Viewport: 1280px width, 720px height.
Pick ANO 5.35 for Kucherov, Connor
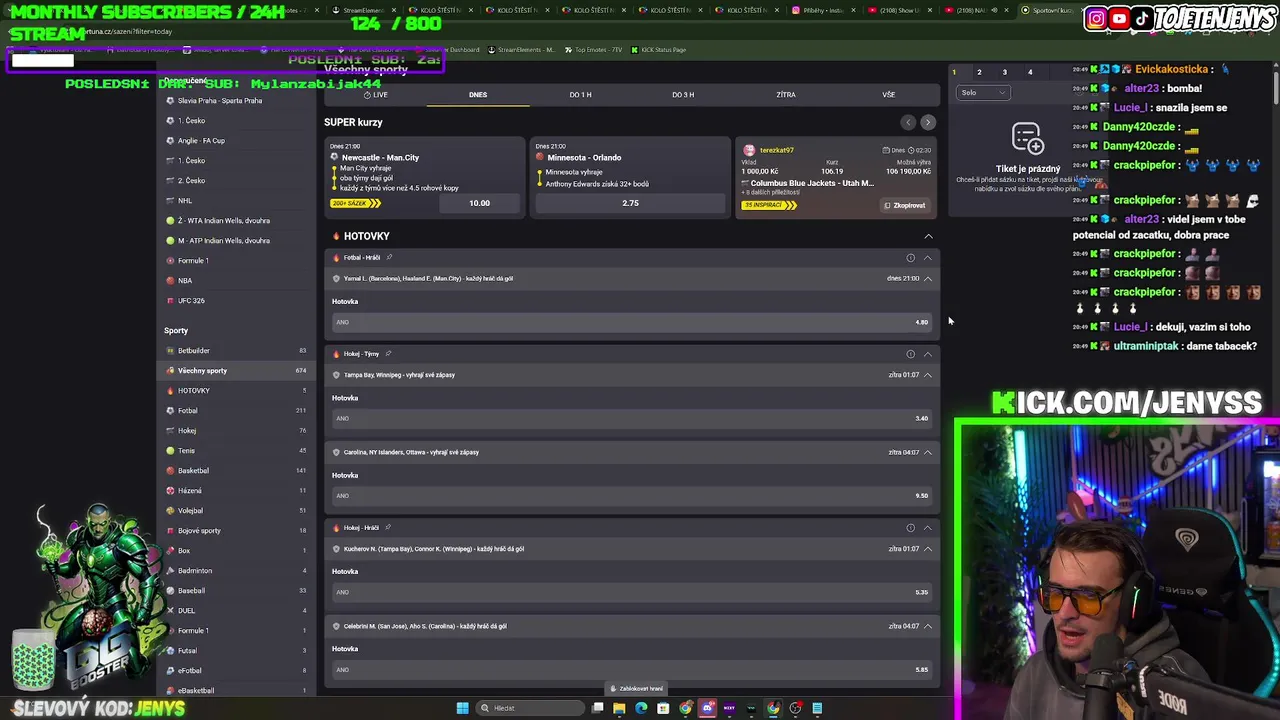click(631, 592)
